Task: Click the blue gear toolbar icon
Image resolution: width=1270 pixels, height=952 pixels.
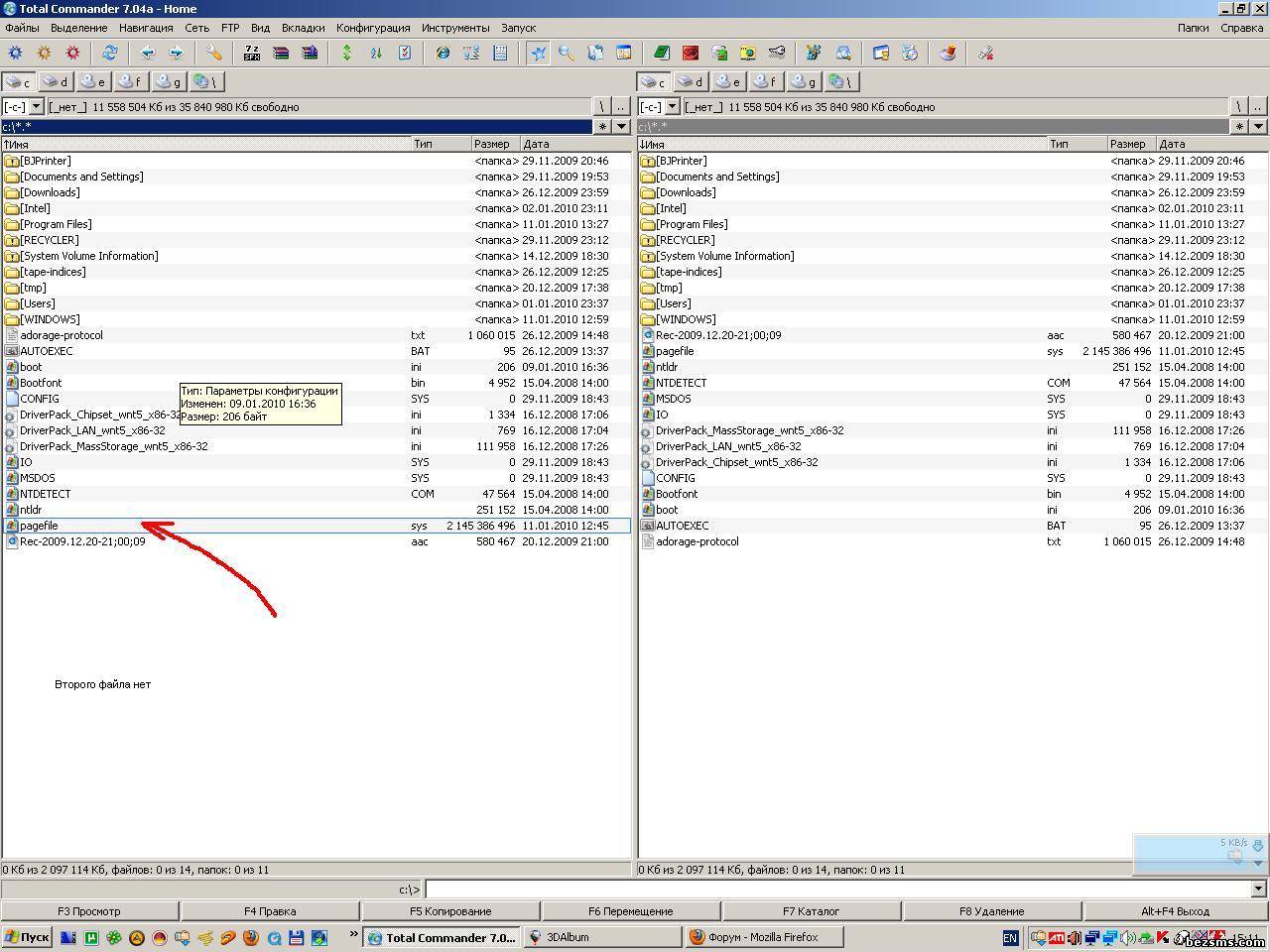Action: click(x=15, y=53)
